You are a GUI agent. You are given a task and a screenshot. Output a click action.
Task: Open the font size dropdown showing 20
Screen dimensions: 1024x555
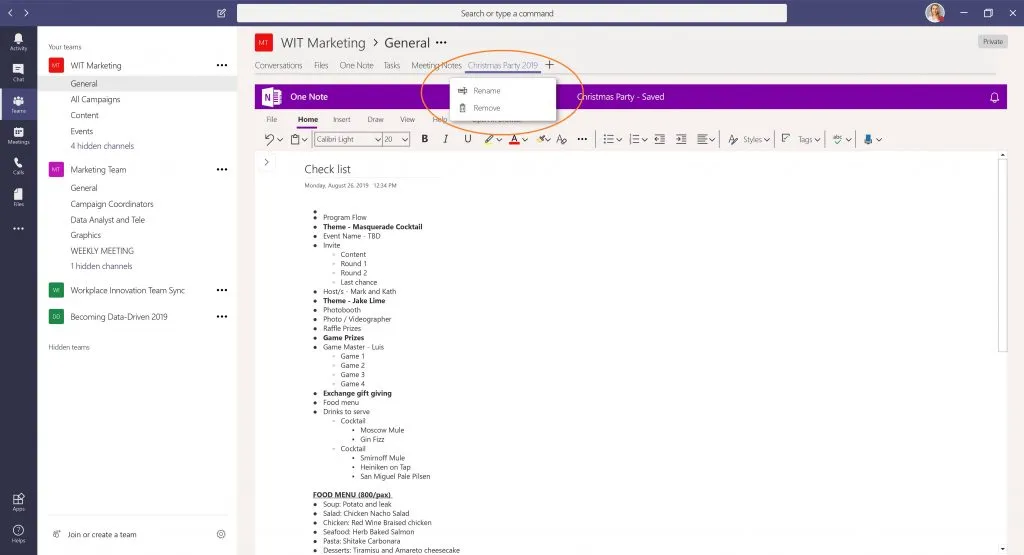click(396, 139)
